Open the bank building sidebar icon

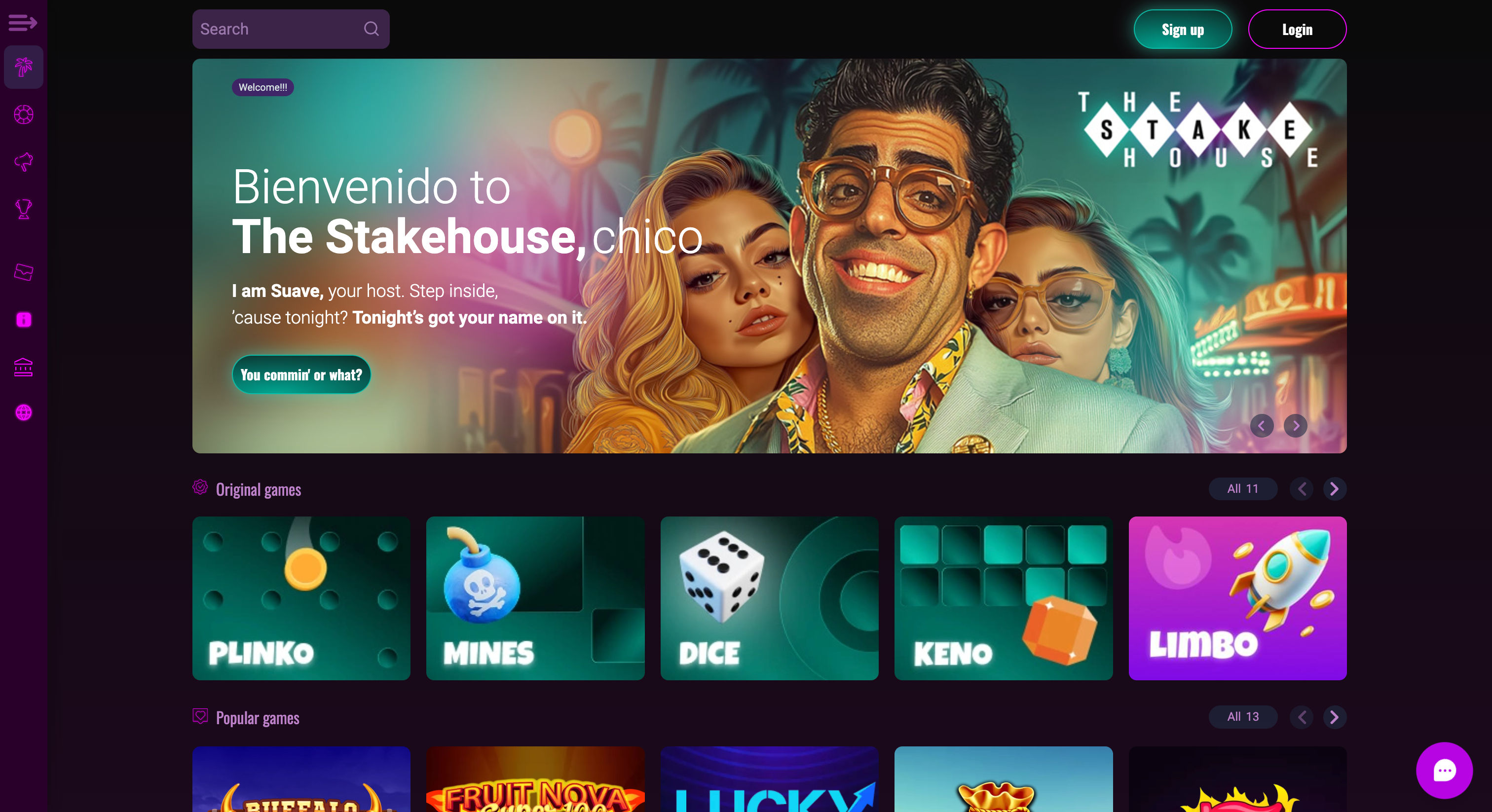(24, 367)
